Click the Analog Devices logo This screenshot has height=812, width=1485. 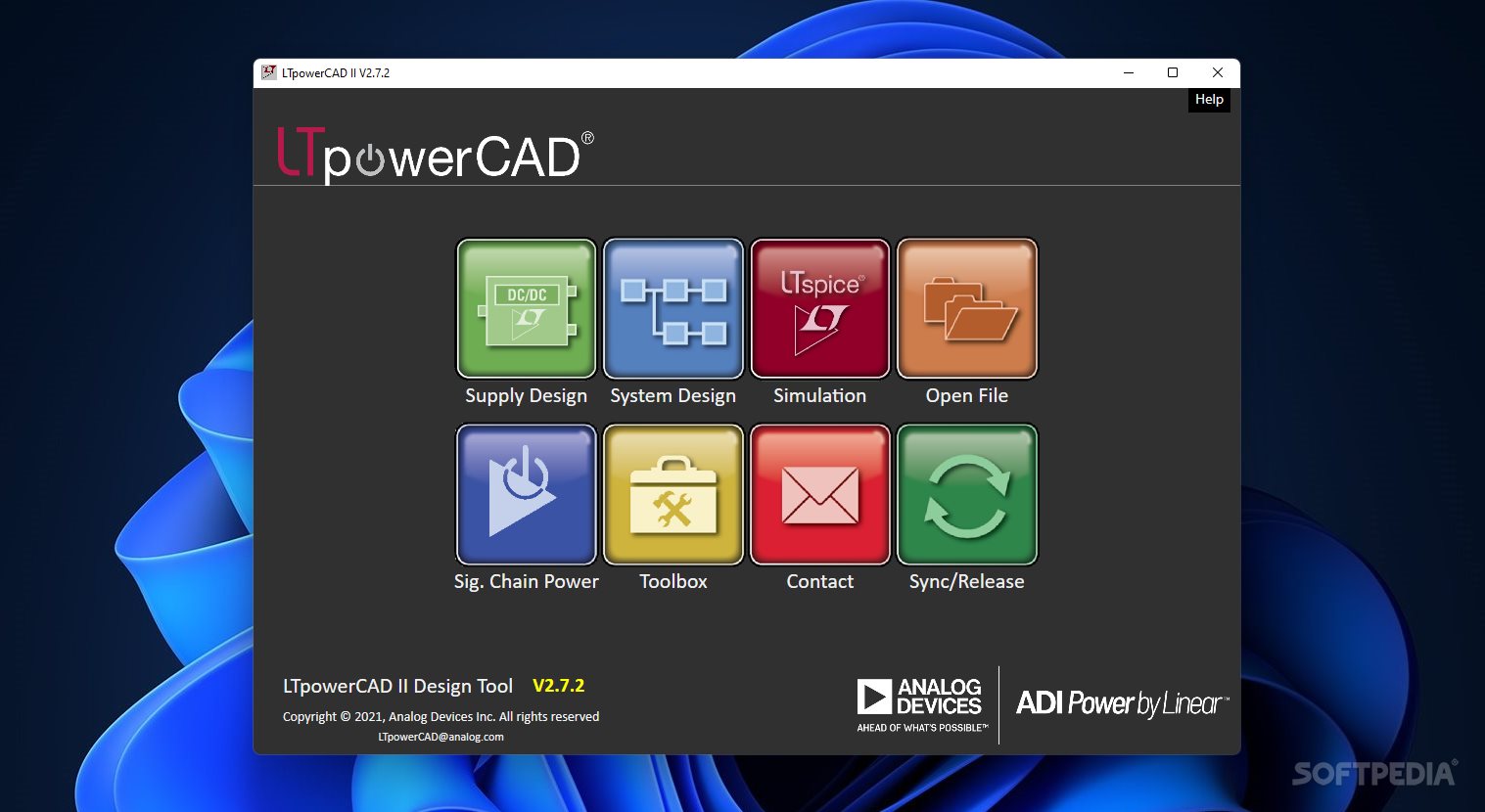(922, 704)
